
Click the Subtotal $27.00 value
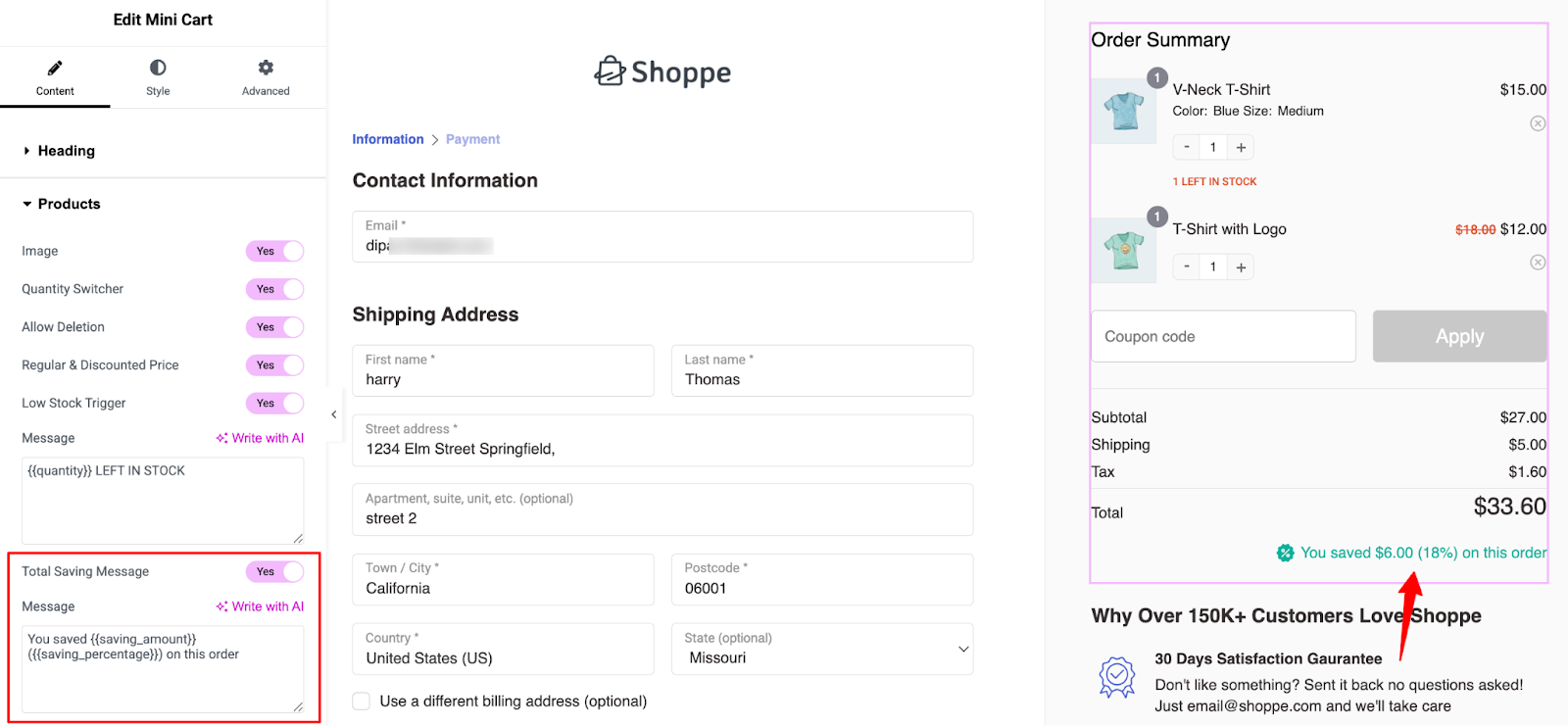point(1523,417)
